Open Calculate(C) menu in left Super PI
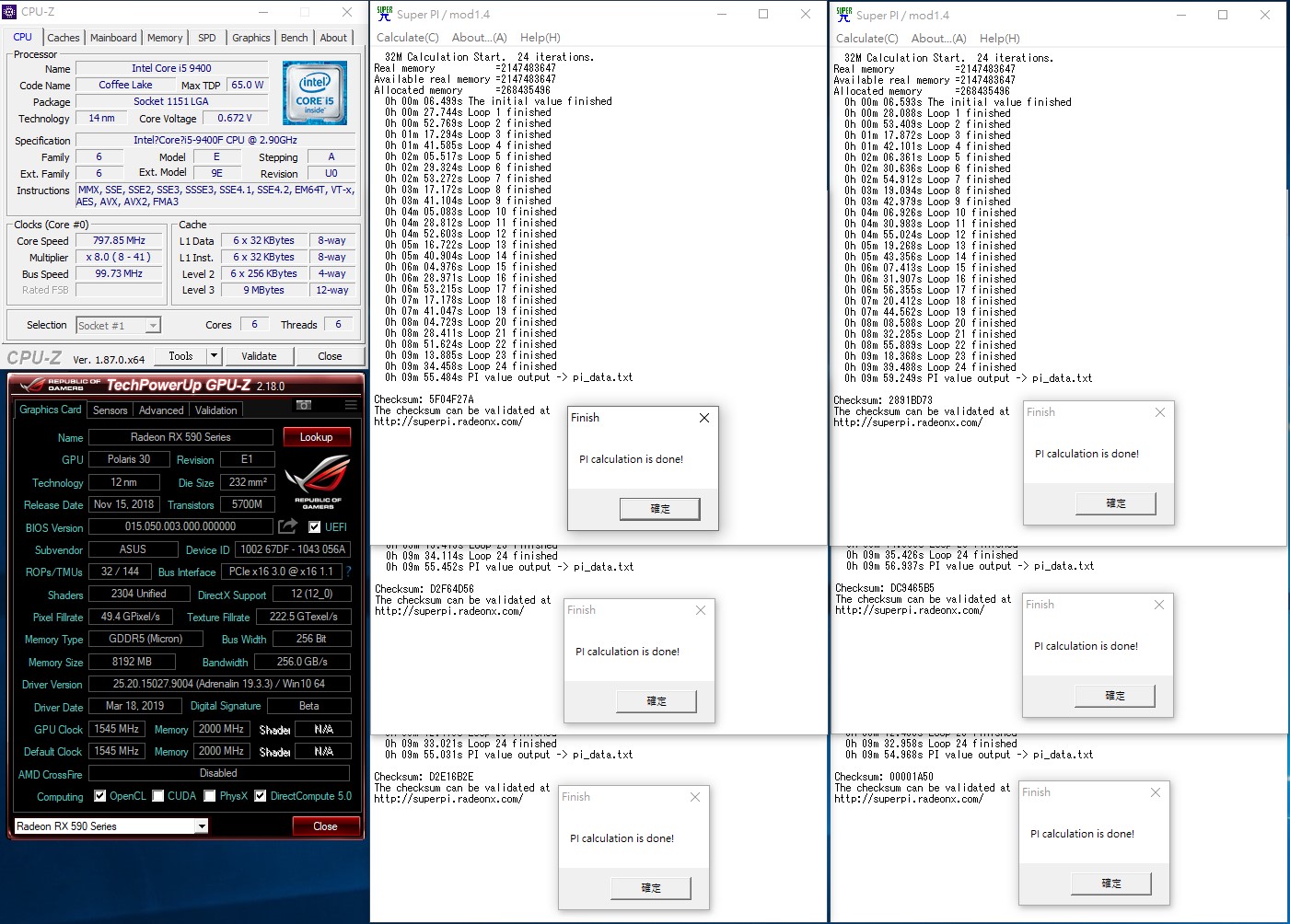Image resolution: width=1290 pixels, height=924 pixels. (408, 38)
